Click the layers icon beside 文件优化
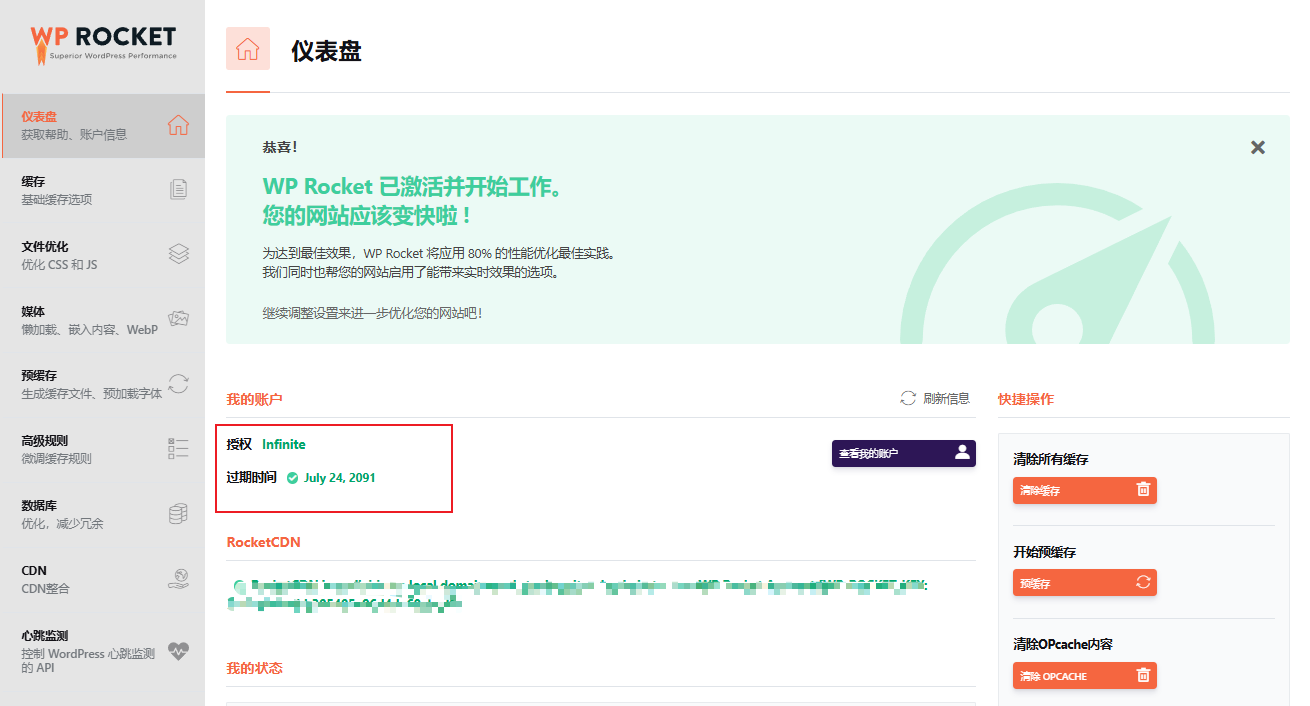Image resolution: width=1310 pixels, height=706 pixels. tap(178, 254)
